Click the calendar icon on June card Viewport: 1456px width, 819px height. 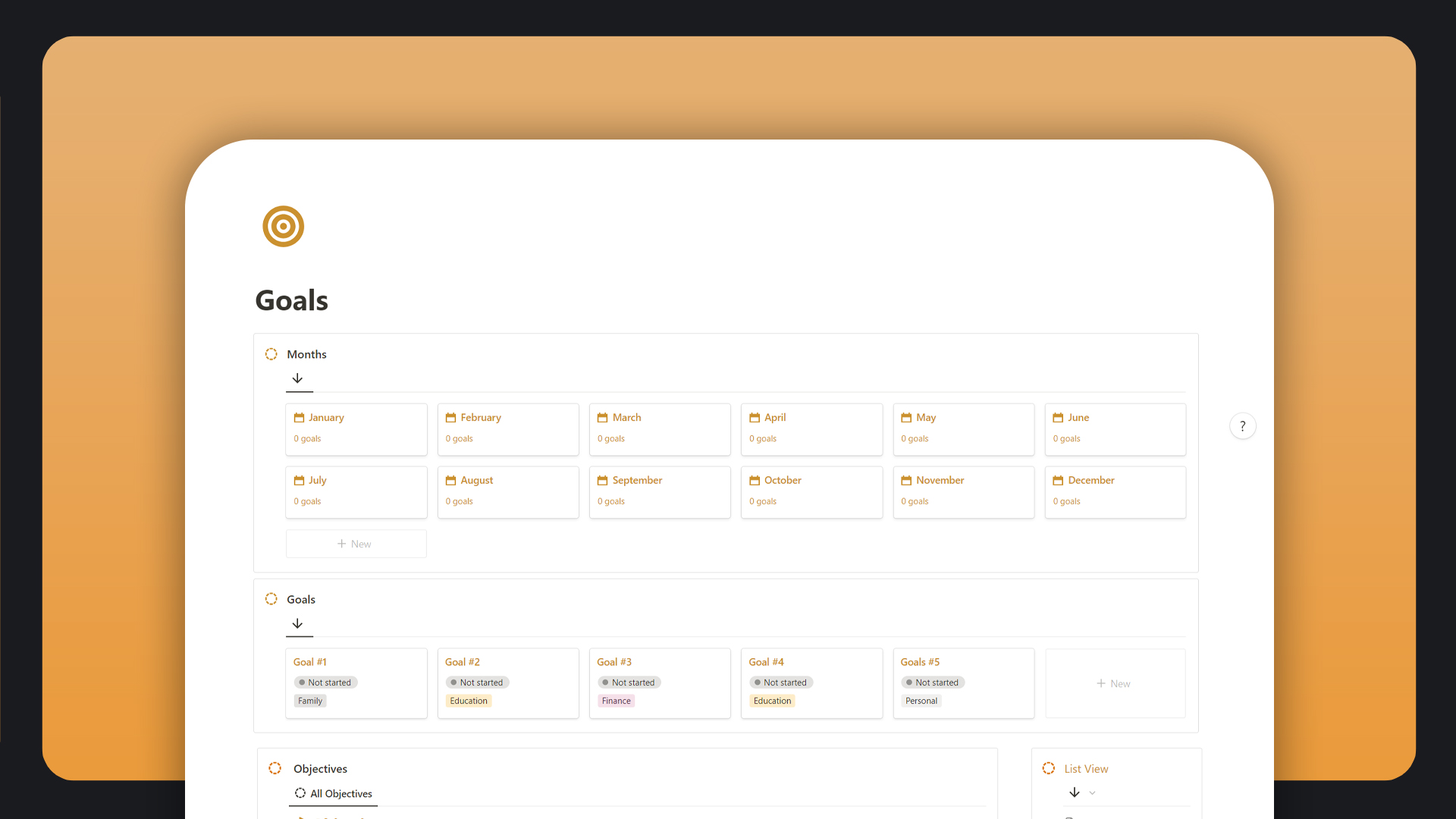click(1058, 418)
